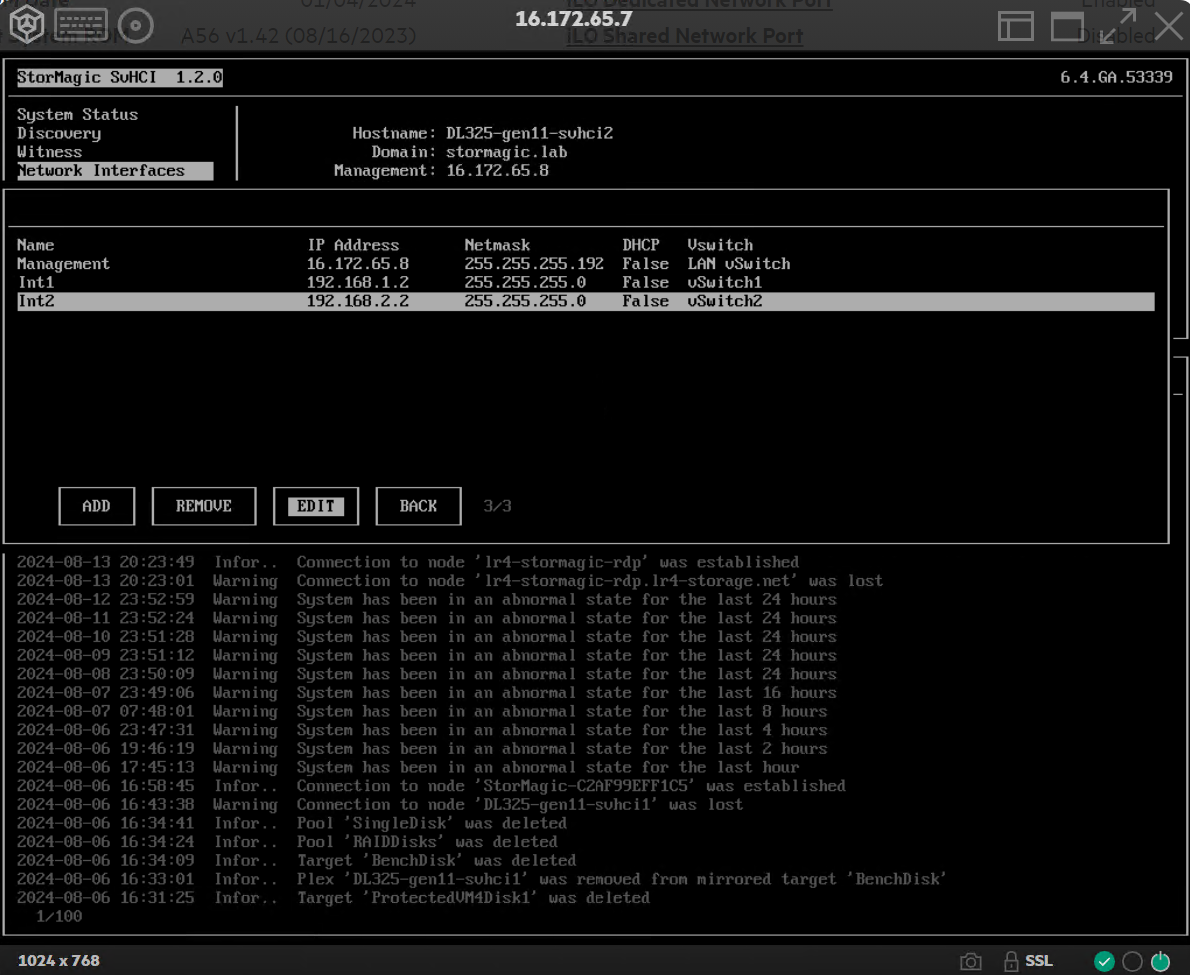Click the REMOVE button
This screenshot has width=1190, height=975.
click(x=203, y=506)
